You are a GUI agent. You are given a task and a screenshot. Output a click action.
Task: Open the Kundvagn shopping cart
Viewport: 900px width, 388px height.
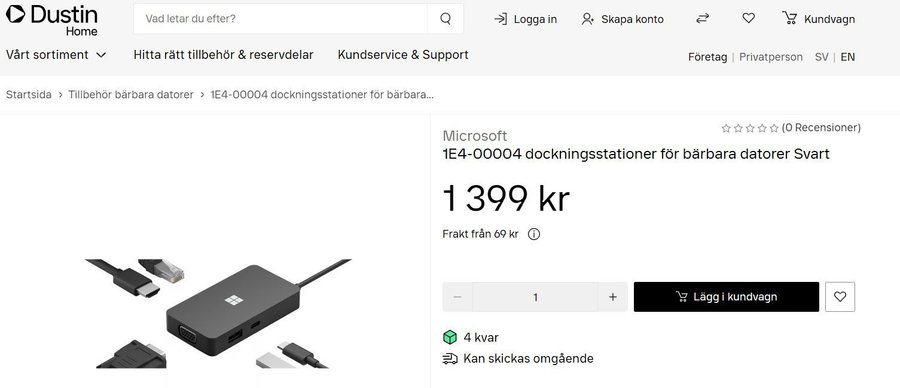point(818,19)
